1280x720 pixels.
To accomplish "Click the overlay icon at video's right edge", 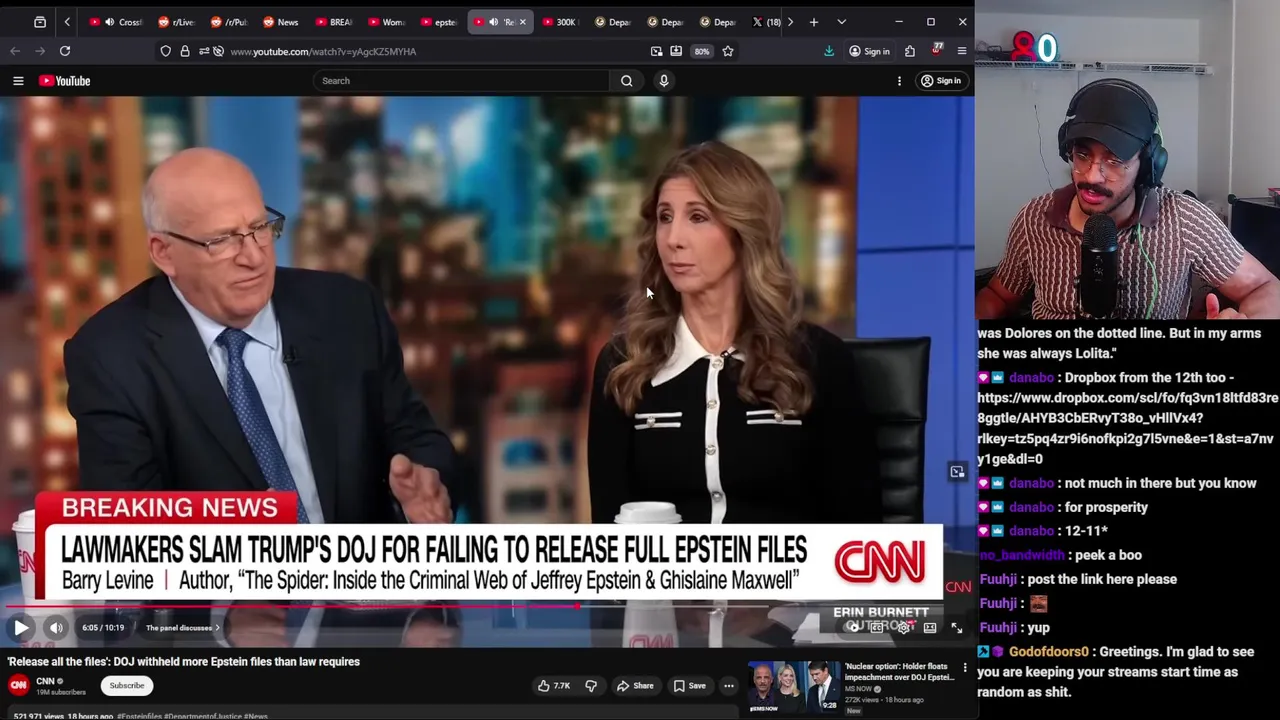I will (x=957, y=472).
